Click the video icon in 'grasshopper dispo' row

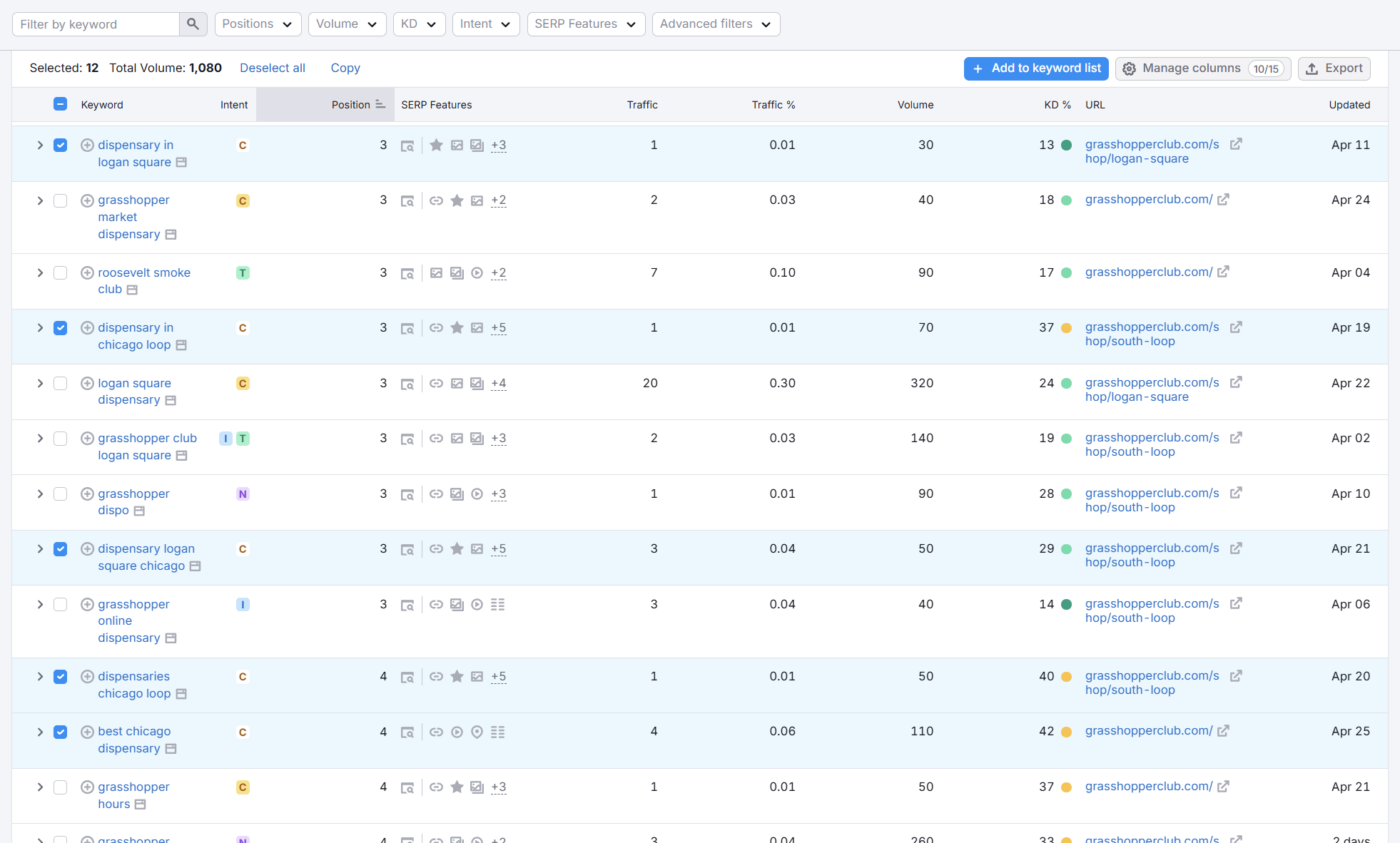pyautogui.click(x=477, y=494)
